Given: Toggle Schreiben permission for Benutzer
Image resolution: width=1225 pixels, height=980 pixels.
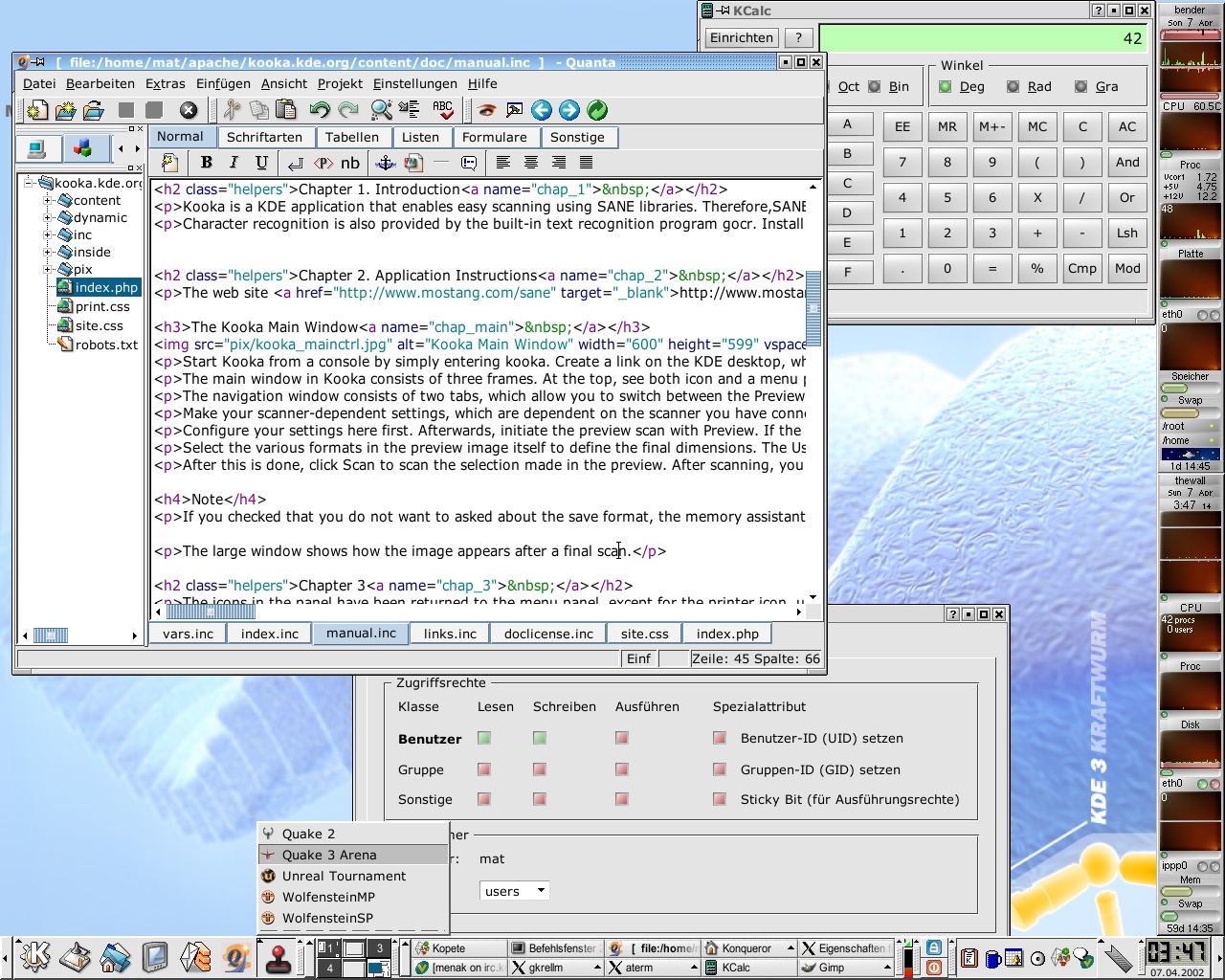Looking at the screenshot, I should point(540,738).
